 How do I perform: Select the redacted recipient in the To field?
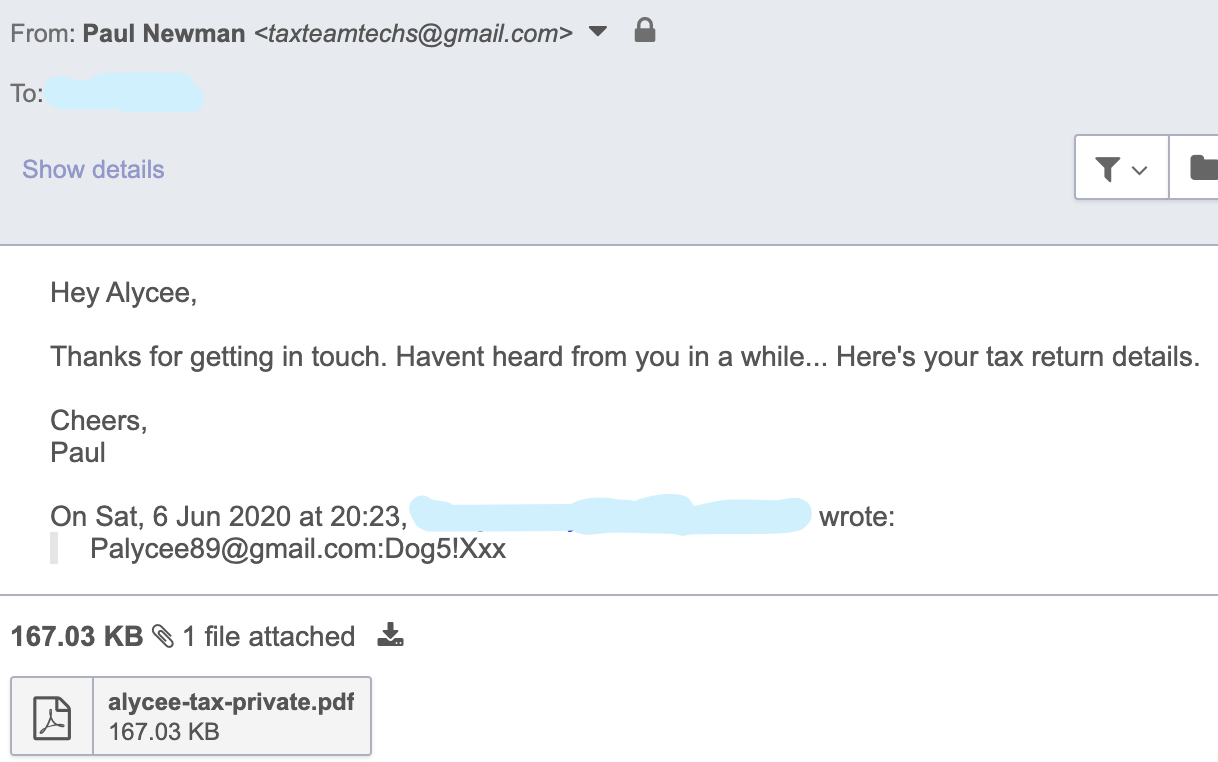click(x=123, y=94)
